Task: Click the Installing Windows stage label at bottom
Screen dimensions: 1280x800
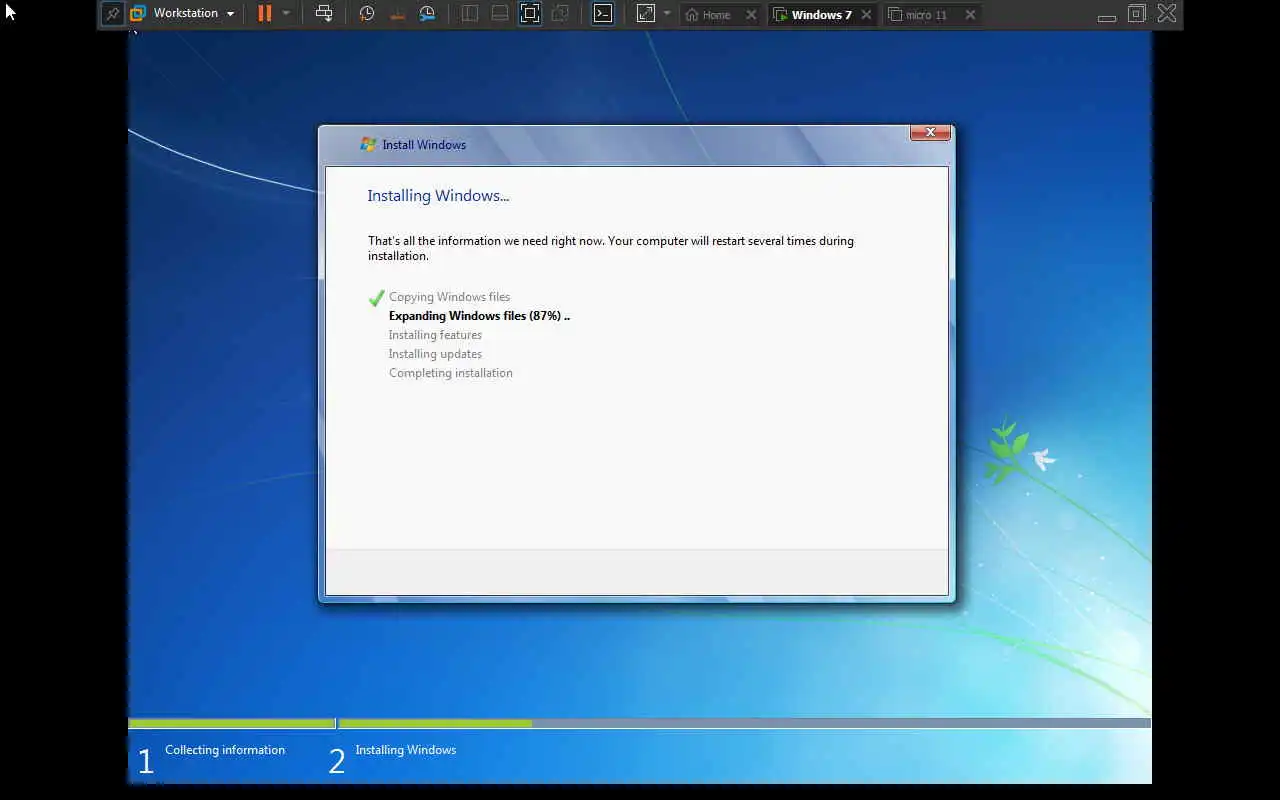Action: (405, 750)
